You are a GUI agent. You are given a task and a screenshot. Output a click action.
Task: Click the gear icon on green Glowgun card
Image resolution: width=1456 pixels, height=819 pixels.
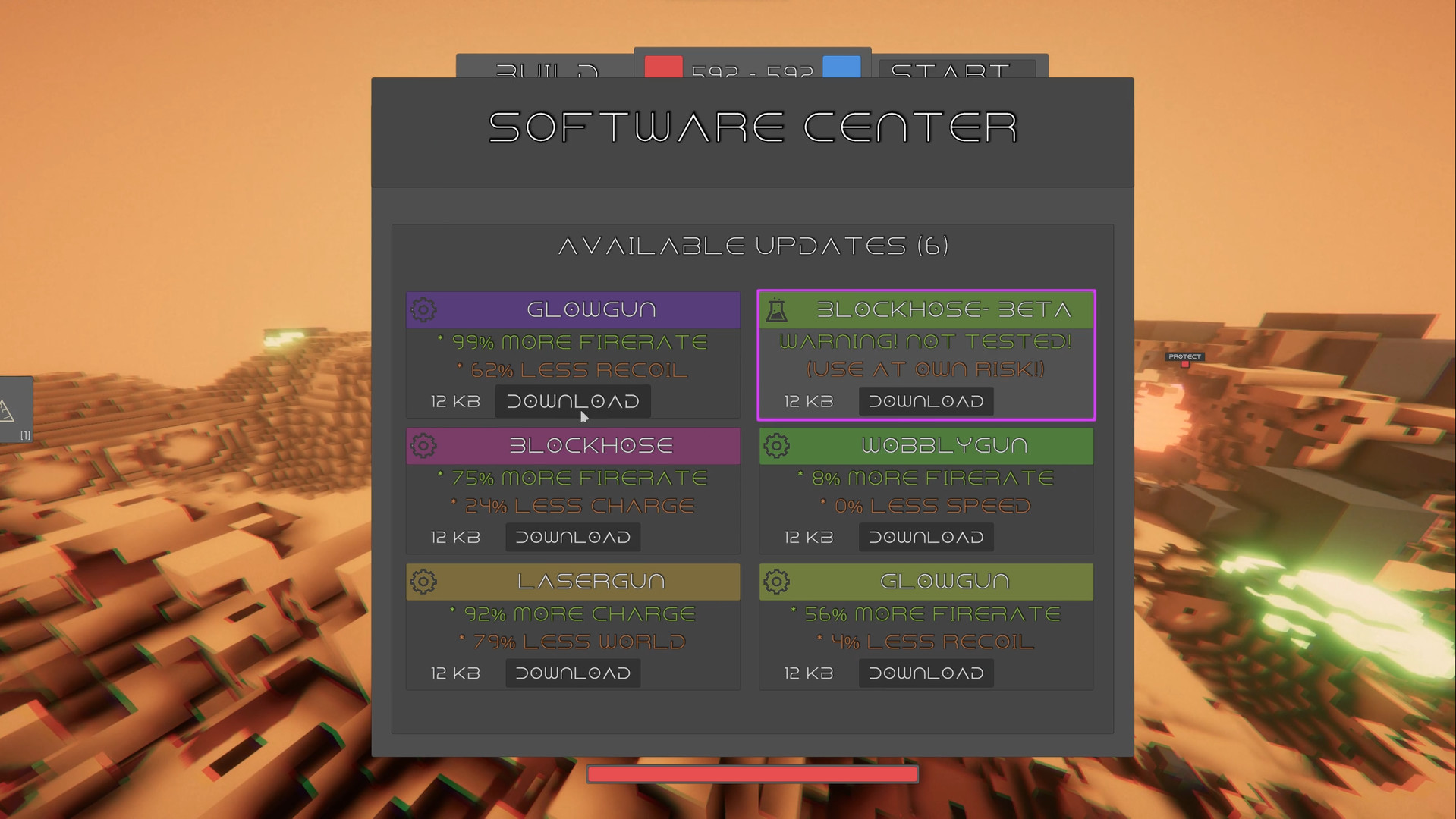(776, 581)
